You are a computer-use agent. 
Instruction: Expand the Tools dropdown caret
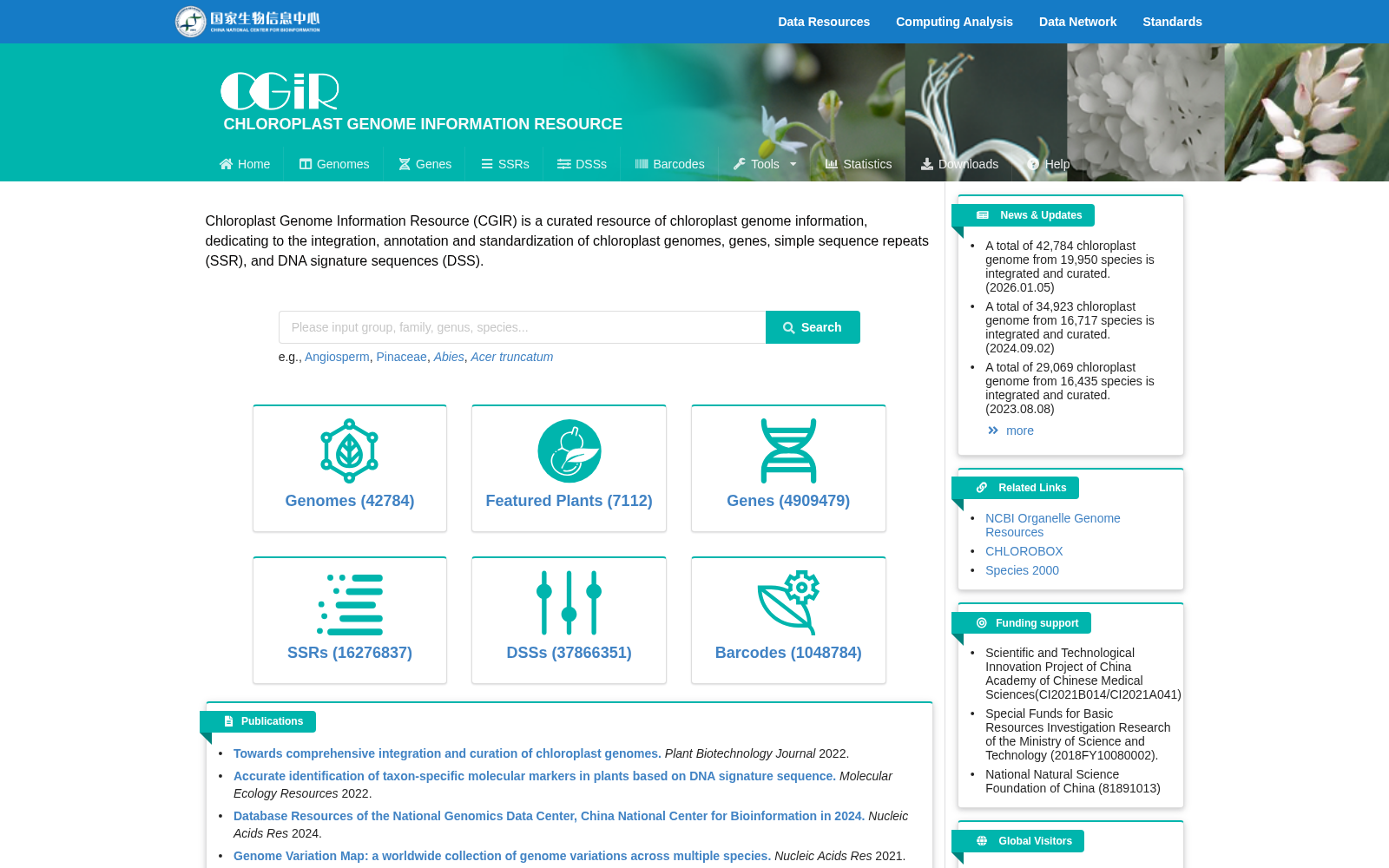[793, 164]
